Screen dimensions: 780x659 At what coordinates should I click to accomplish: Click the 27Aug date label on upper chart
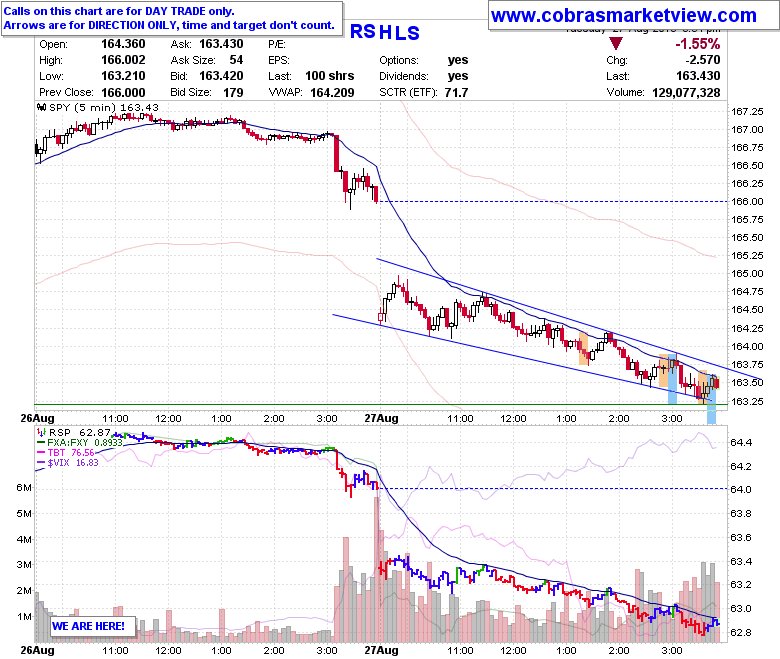382,418
